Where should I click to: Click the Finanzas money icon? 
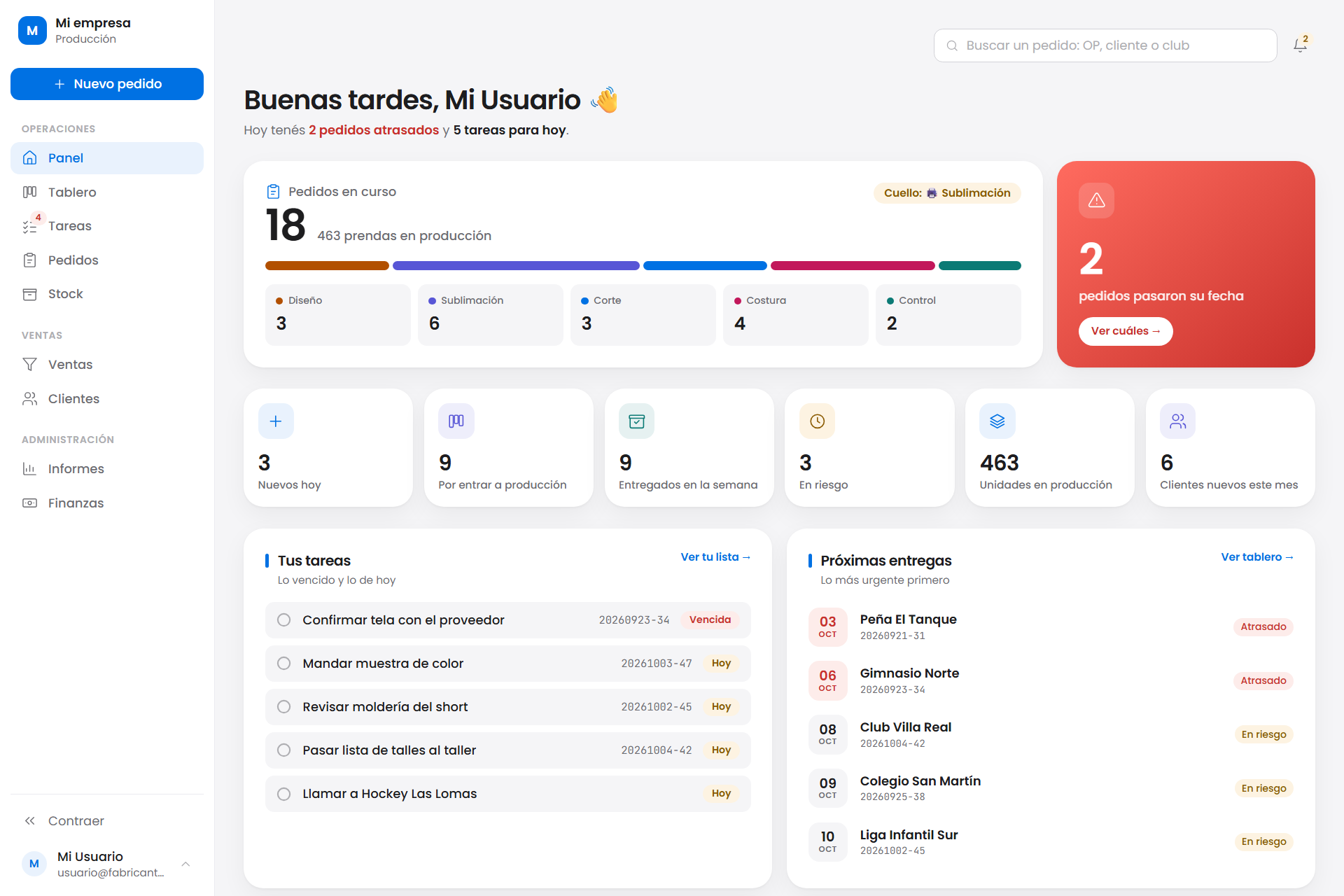pyautogui.click(x=29, y=503)
